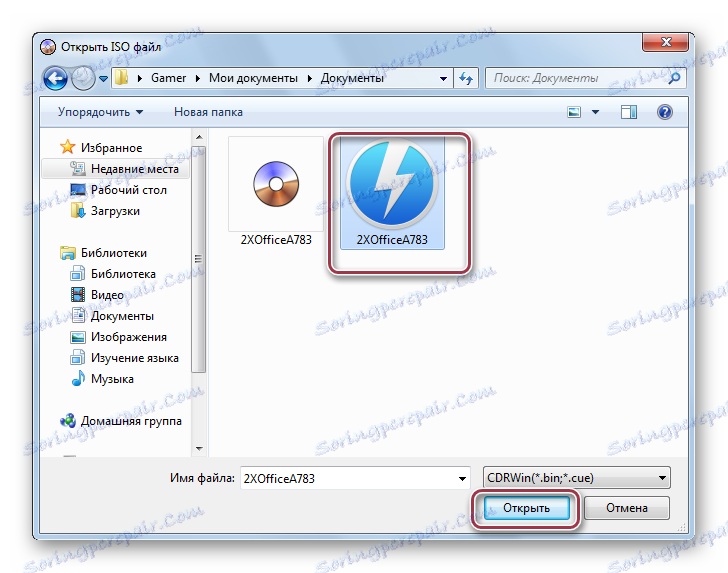The image size is (728, 573).
Task: Refresh the folder with the refresh icon
Action: (466, 78)
